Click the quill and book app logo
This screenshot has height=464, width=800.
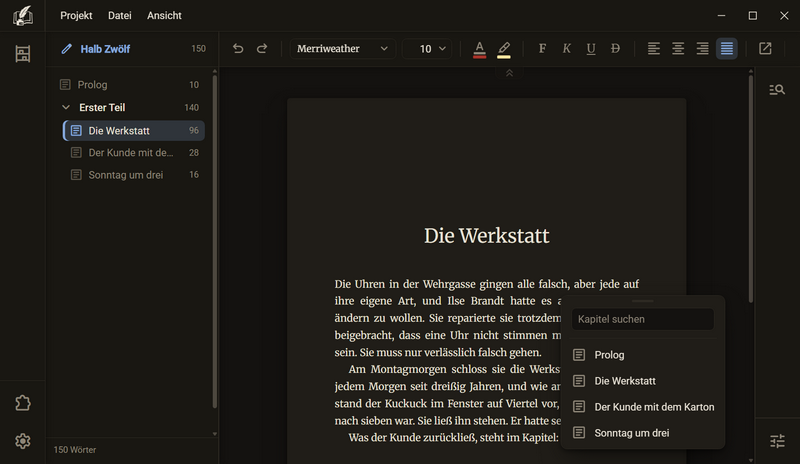(22, 16)
